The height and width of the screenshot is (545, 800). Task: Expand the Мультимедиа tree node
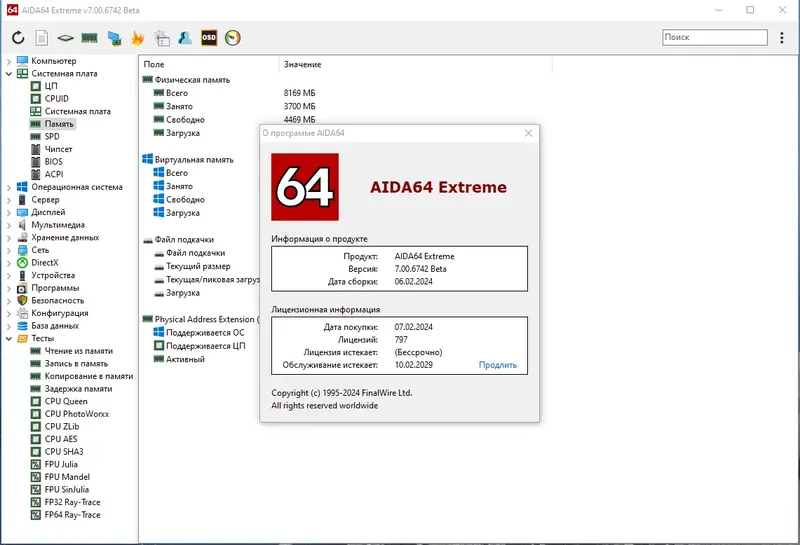pyautogui.click(x=9, y=225)
